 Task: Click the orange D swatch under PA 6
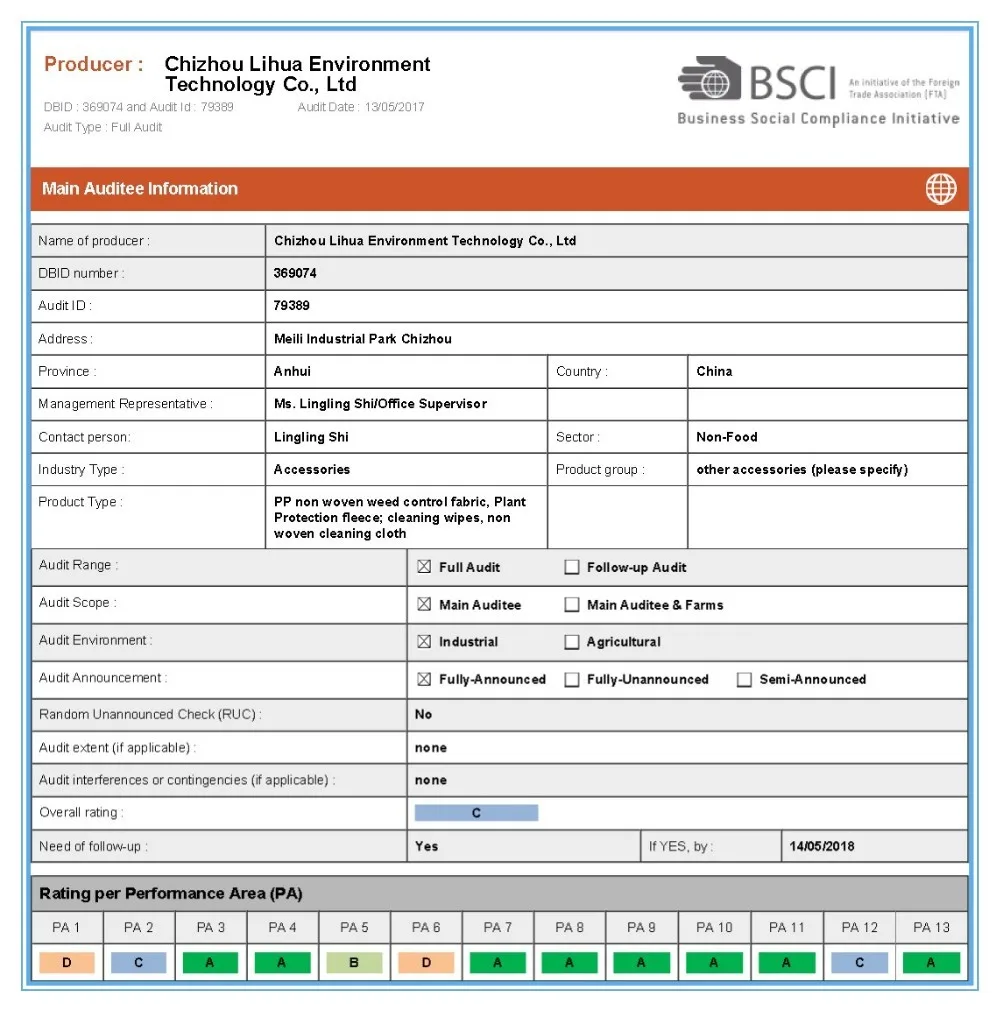click(x=426, y=962)
